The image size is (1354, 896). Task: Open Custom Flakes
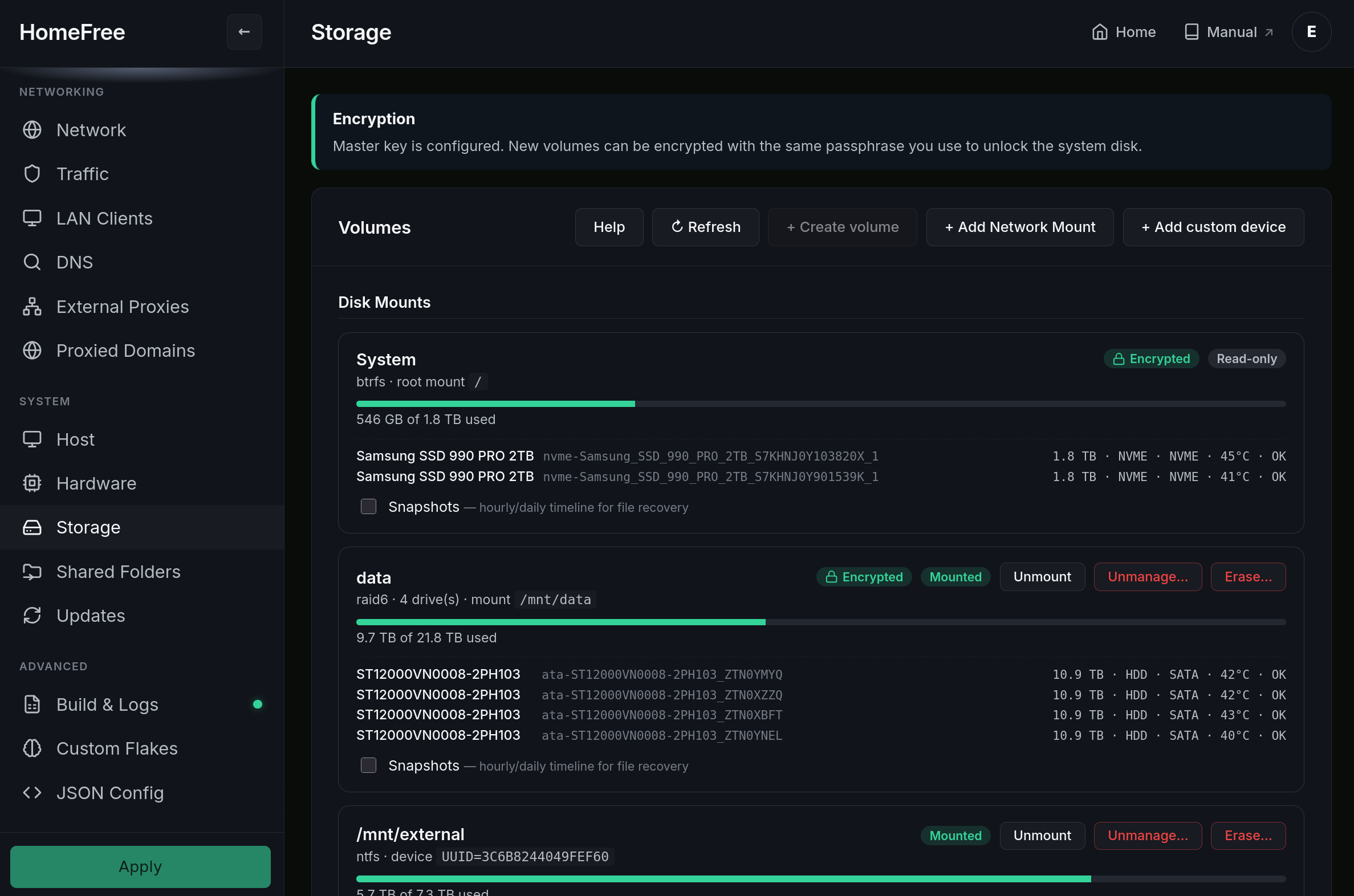142,748
